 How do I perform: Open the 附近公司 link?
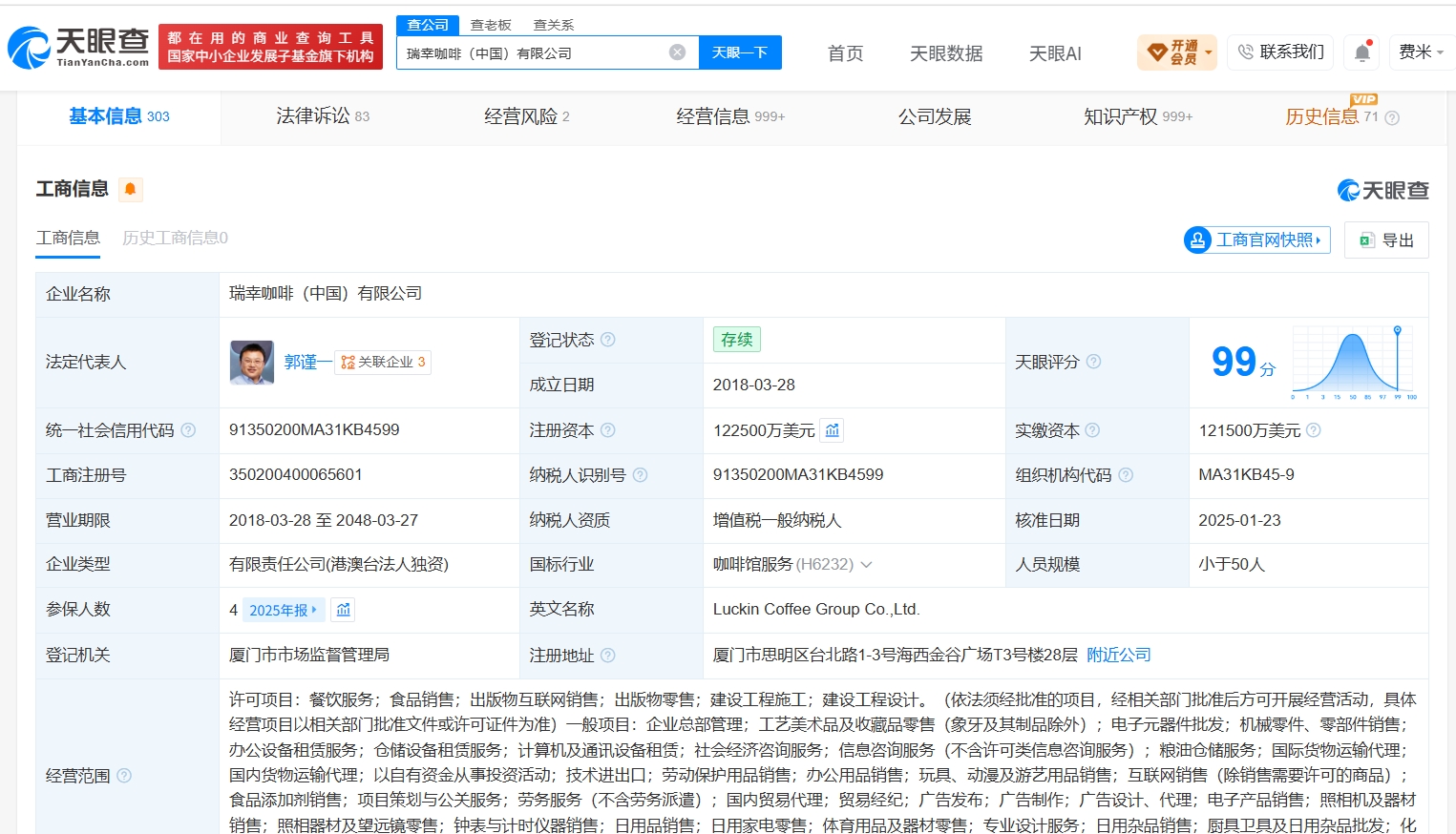point(1119,656)
